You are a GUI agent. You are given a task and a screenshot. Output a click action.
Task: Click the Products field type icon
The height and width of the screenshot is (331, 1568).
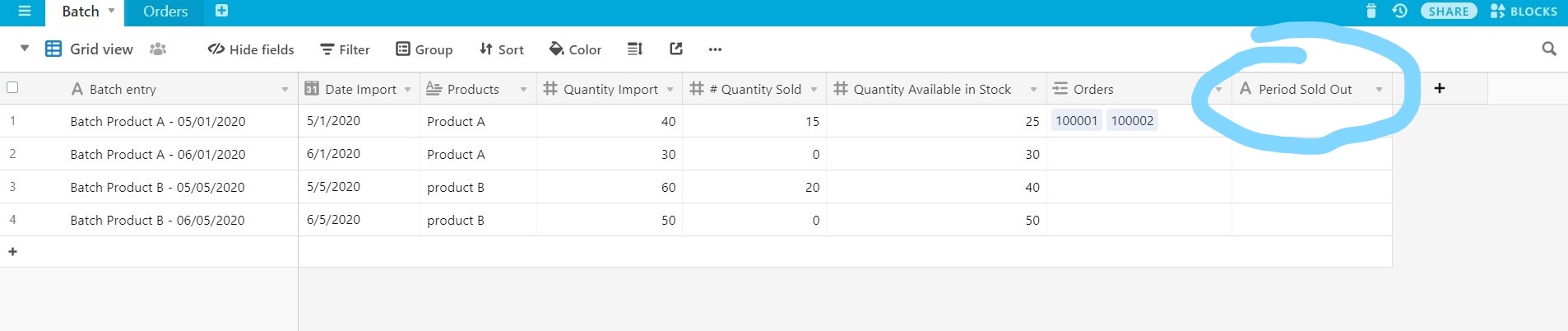pyautogui.click(x=434, y=88)
